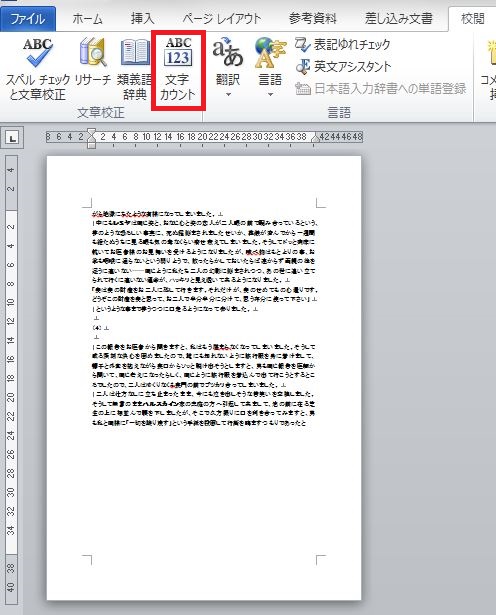Image resolution: width=496 pixels, height=615 pixels.
Task: Switch to the 差し込み文書 tab
Action: click(398, 18)
